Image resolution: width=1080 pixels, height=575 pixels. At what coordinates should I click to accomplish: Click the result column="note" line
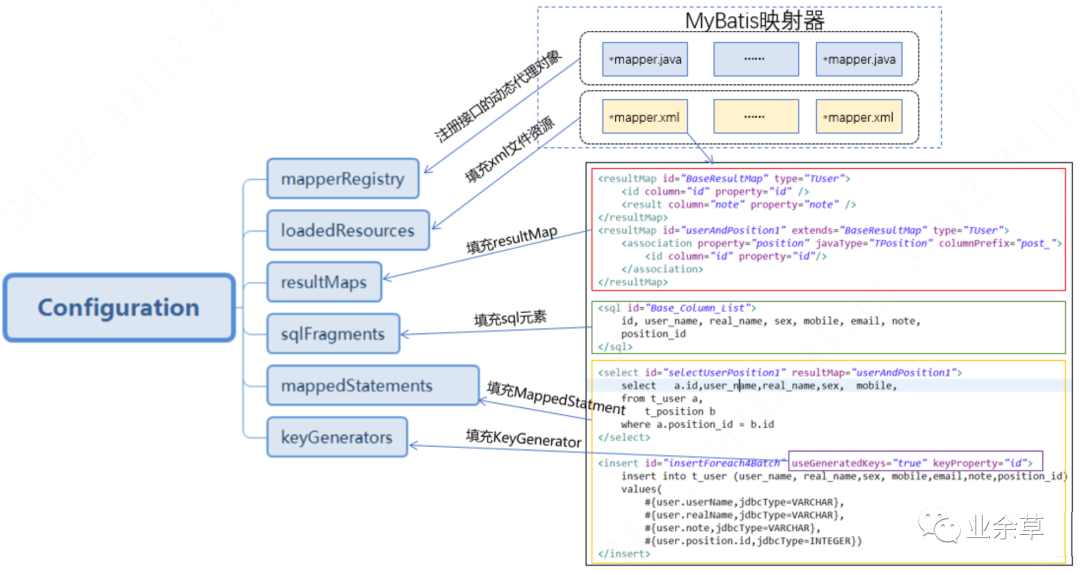point(738,205)
